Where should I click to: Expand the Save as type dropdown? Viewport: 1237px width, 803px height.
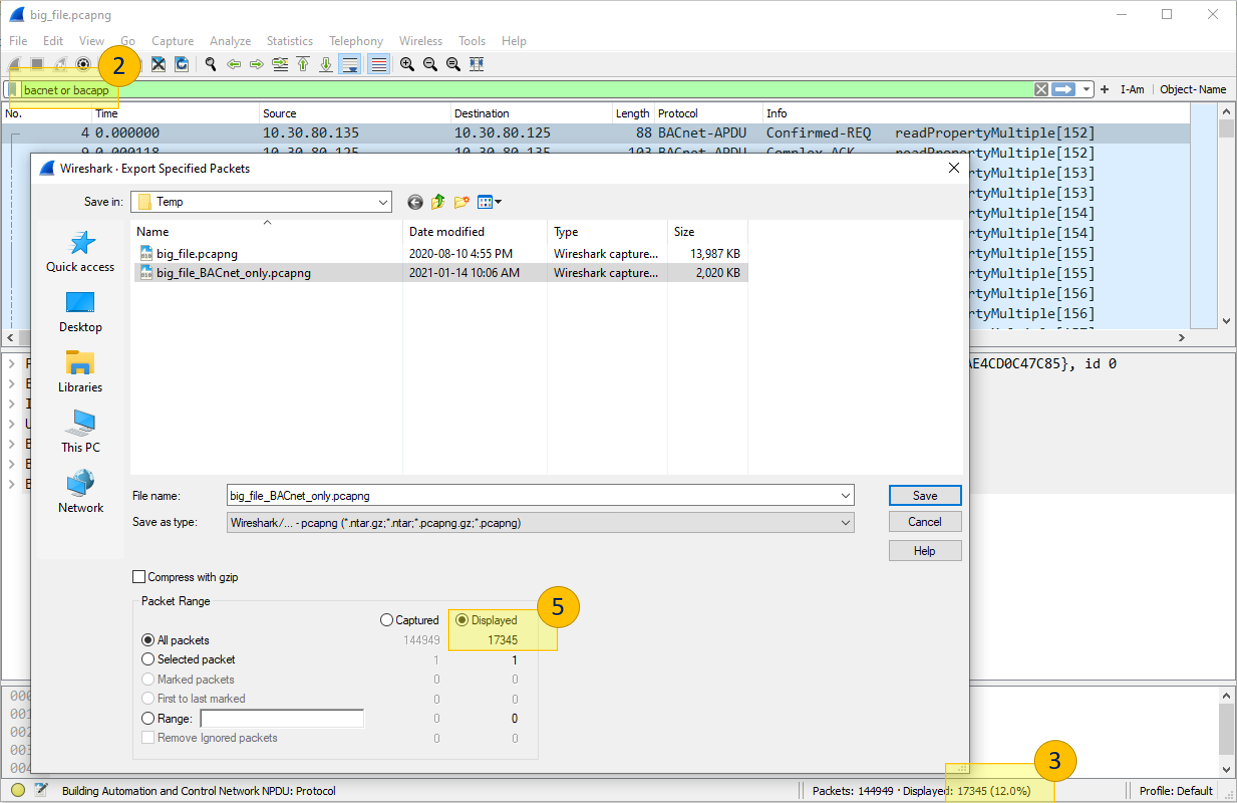point(846,522)
